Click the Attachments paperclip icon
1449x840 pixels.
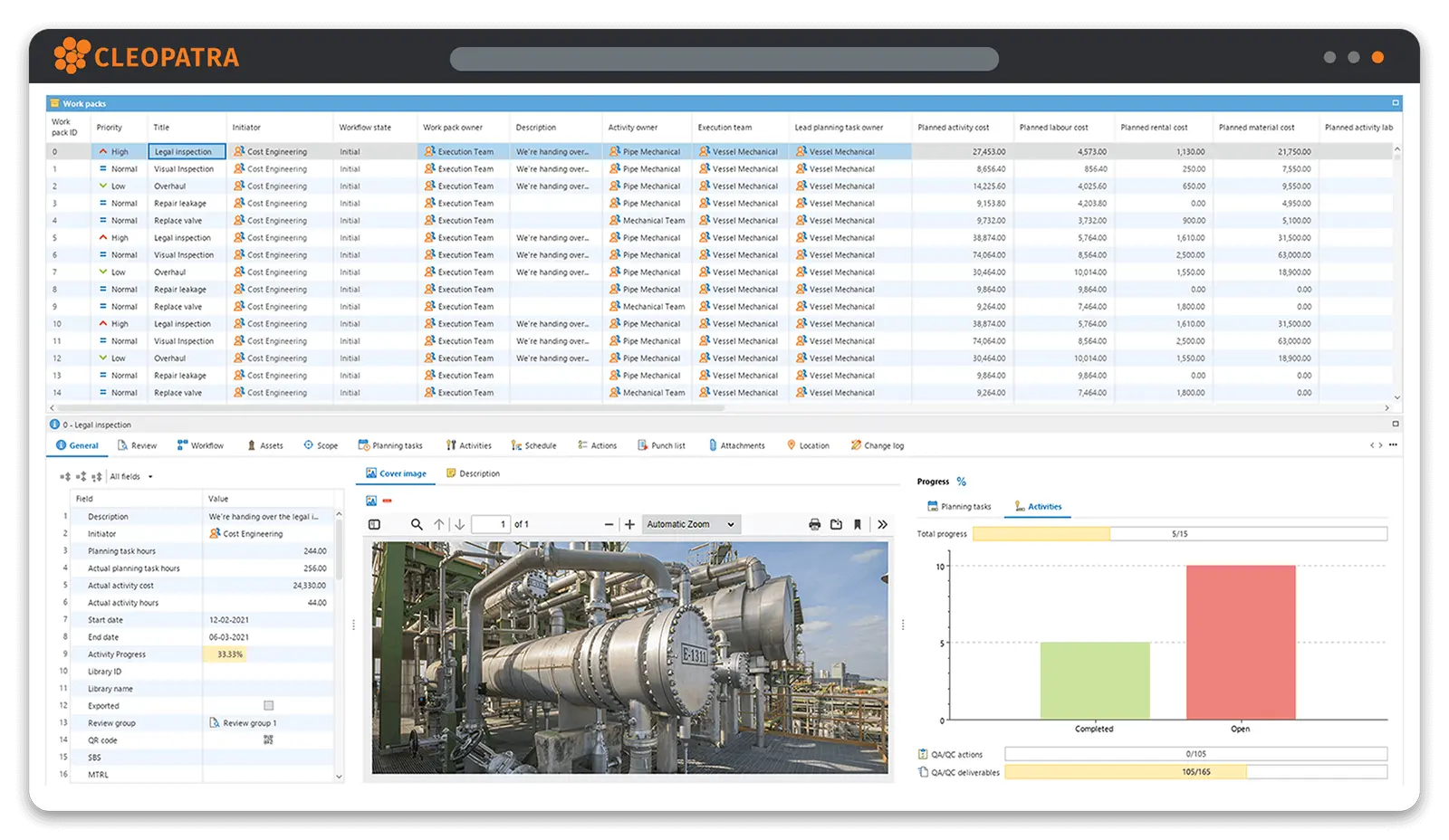[x=715, y=445]
